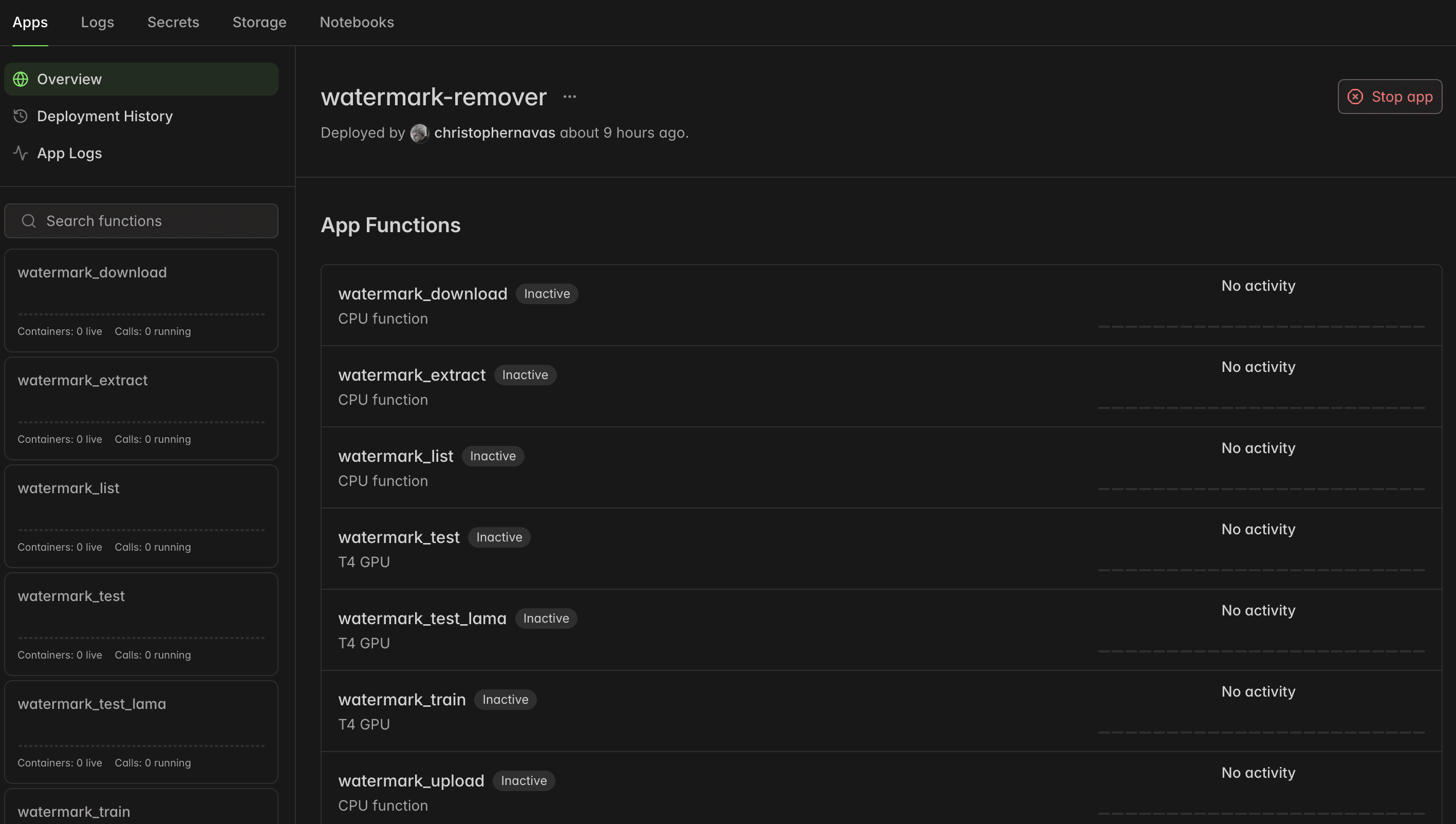Go to the Storage tab
This screenshot has height=824, width=1456.
coord(259,22)
